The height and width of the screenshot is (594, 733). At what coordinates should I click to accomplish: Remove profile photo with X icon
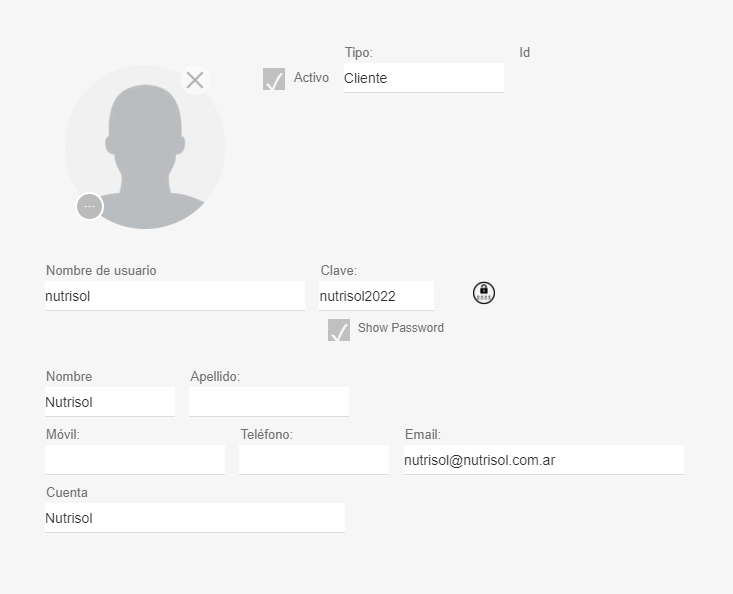tap(194, 80)
